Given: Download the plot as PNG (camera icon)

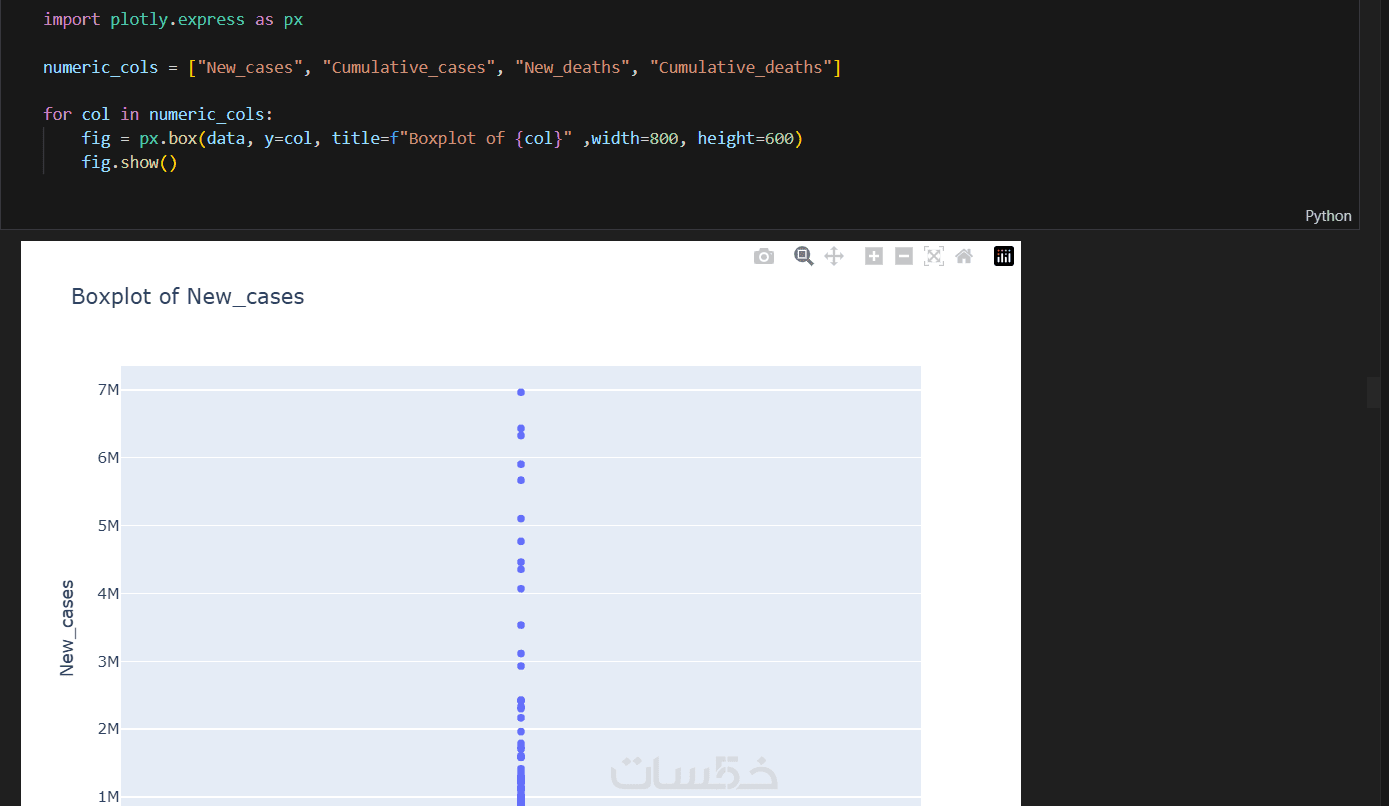Looking at the screenshot, I should 764,257.
